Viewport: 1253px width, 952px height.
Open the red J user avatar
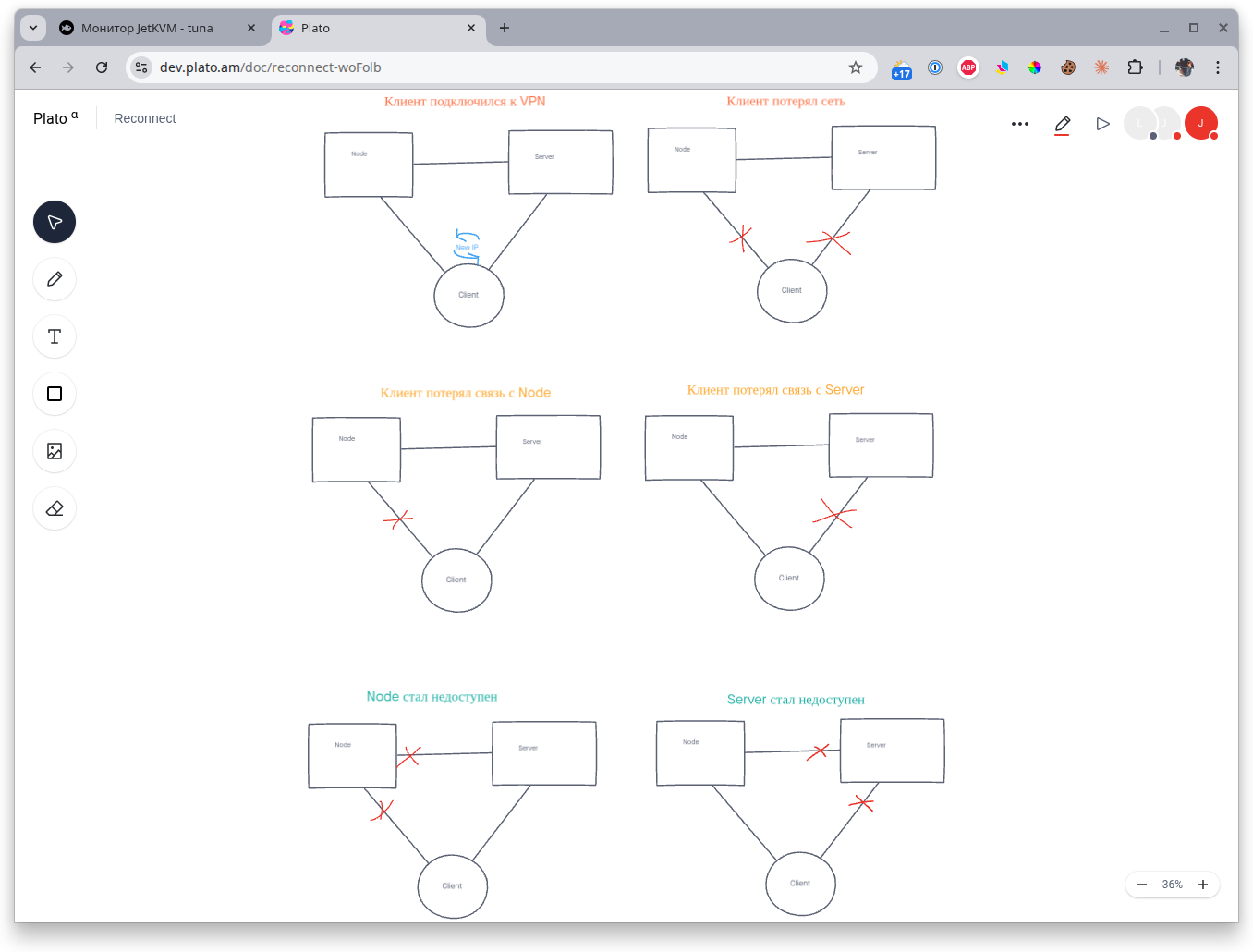click(1200, 123)
